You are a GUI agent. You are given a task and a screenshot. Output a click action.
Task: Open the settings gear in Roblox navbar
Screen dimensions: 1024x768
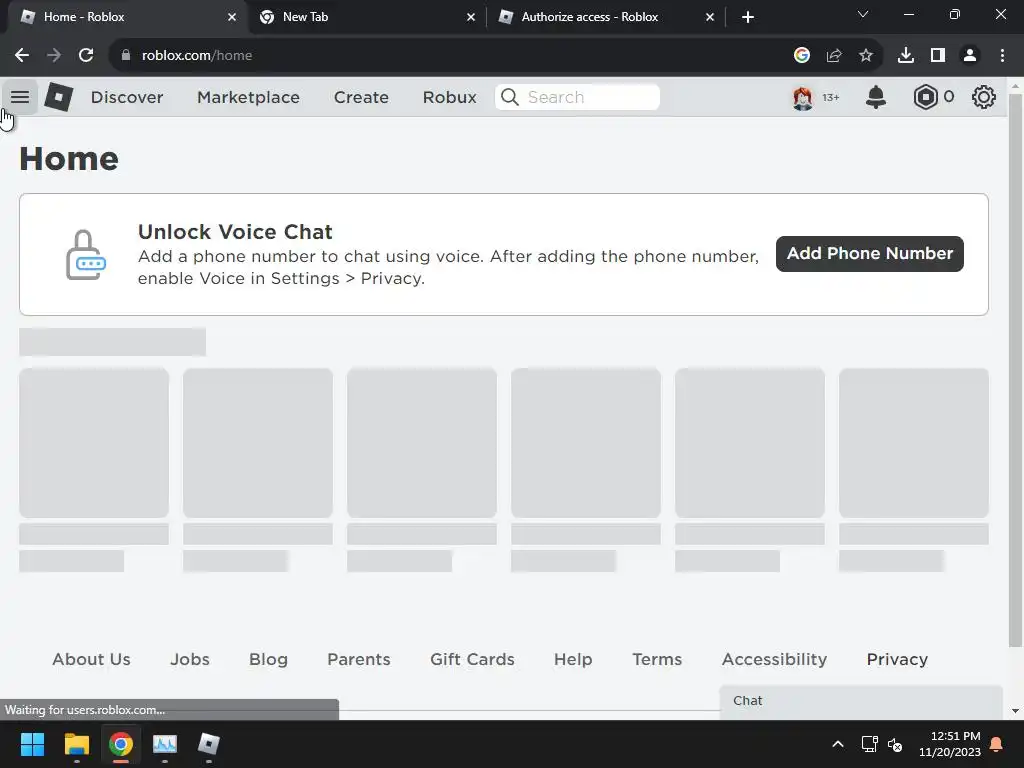[x=984, y=97]
